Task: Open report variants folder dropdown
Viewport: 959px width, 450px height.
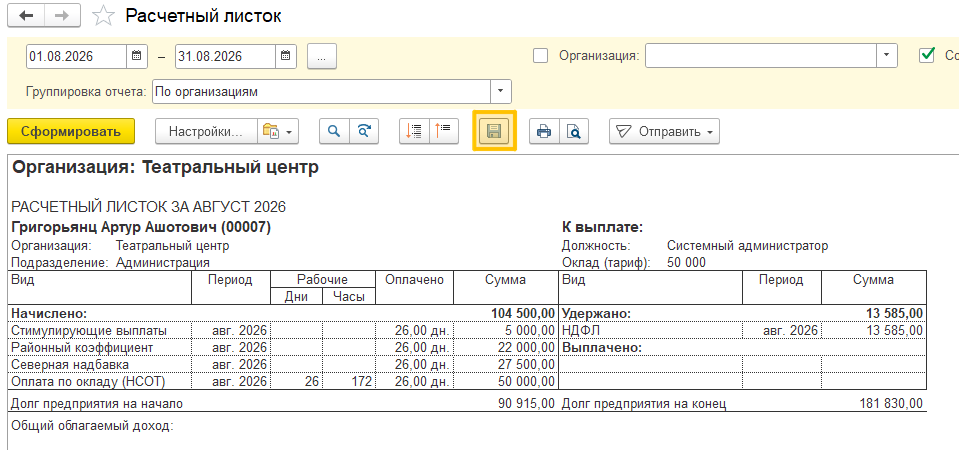Action: pyautogui.click(x=278, y=131)
